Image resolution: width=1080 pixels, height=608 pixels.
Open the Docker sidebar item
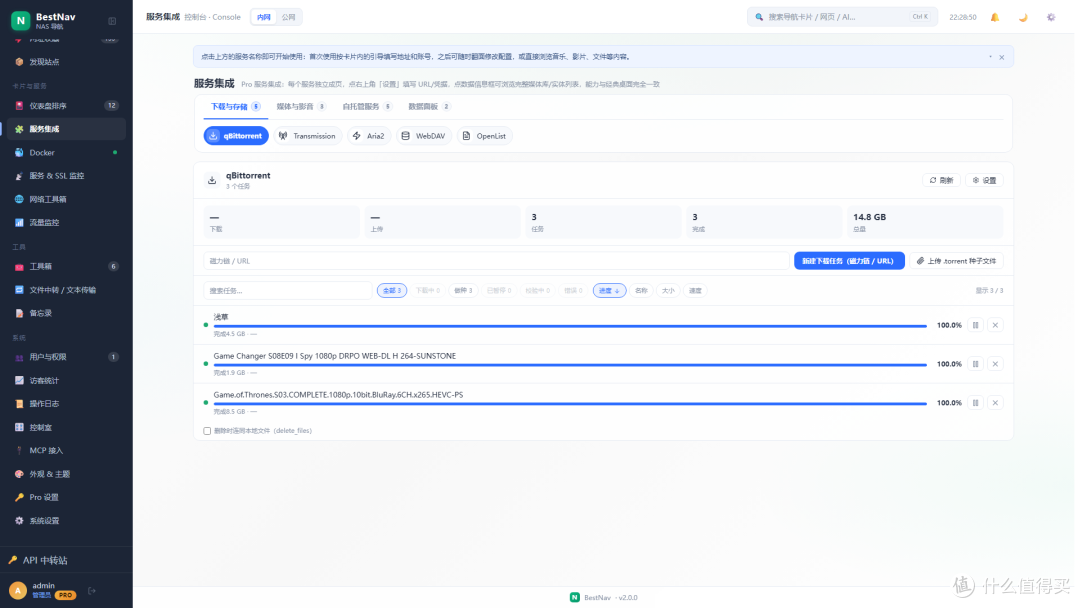coord(66,152)
